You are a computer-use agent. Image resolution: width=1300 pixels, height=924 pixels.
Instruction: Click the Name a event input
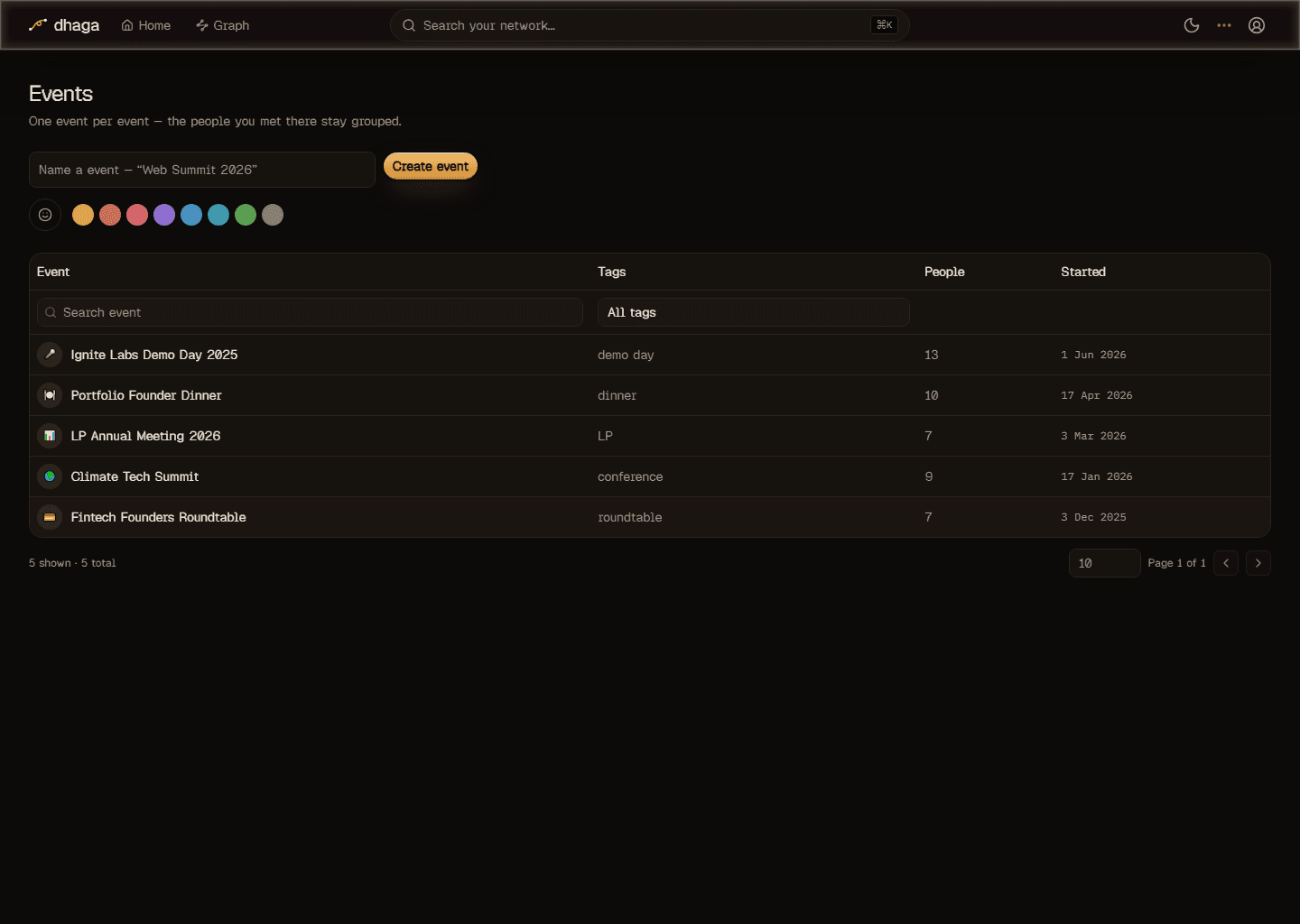[202, 170]
